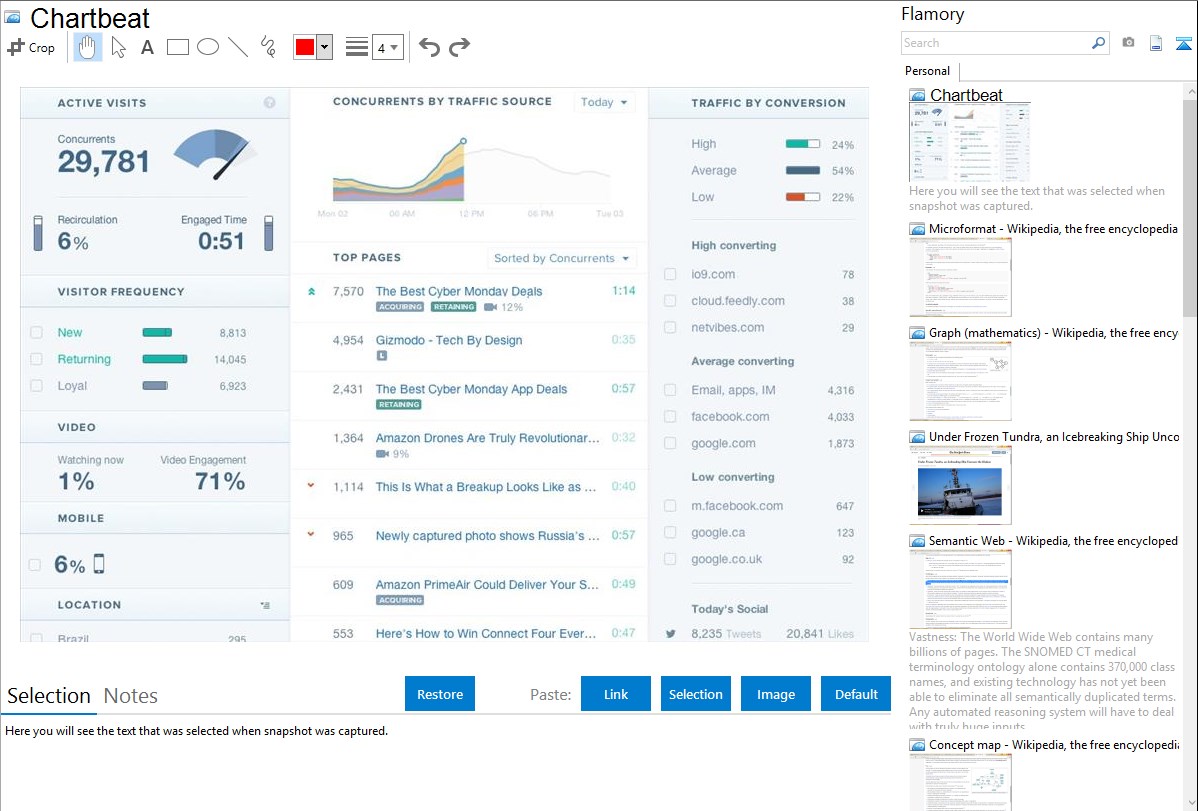Tick the m.facebook.com checkbox
Image resolution: width=1198 pixels, height=811 pixels.
pyautogui.click(x=670, y=506)
